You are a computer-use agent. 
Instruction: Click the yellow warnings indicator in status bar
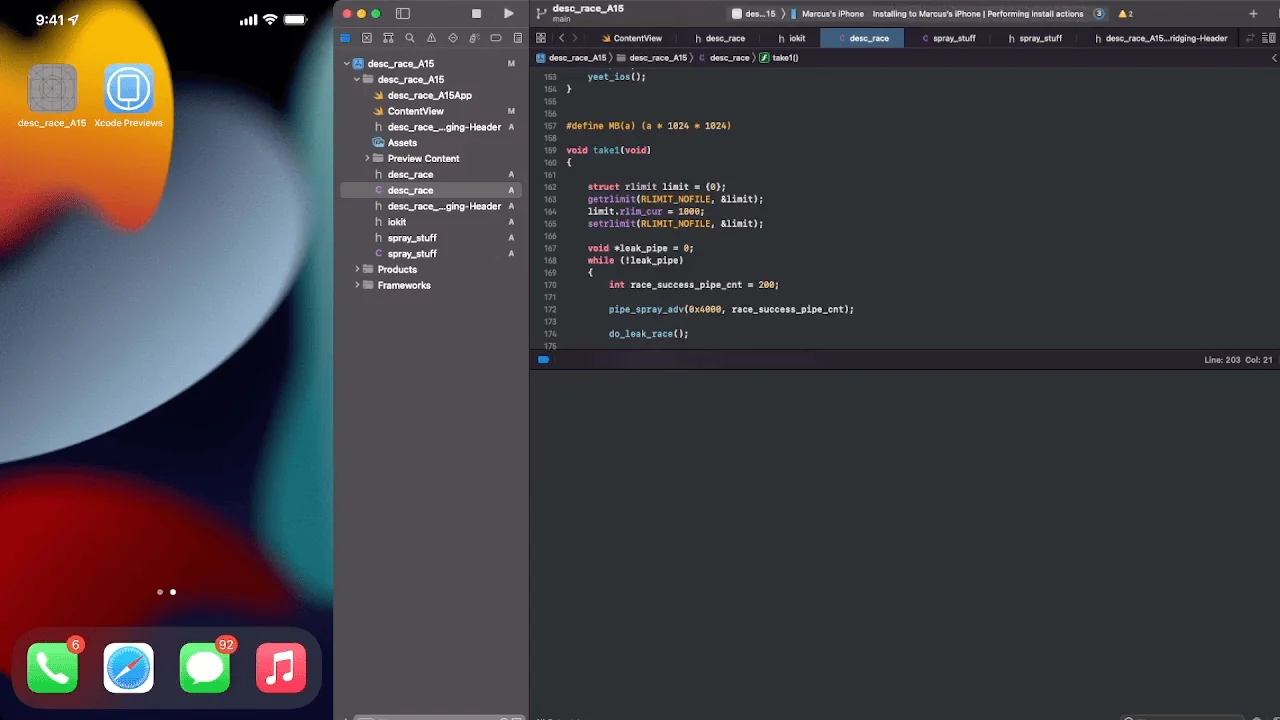tap(1125, 14)
